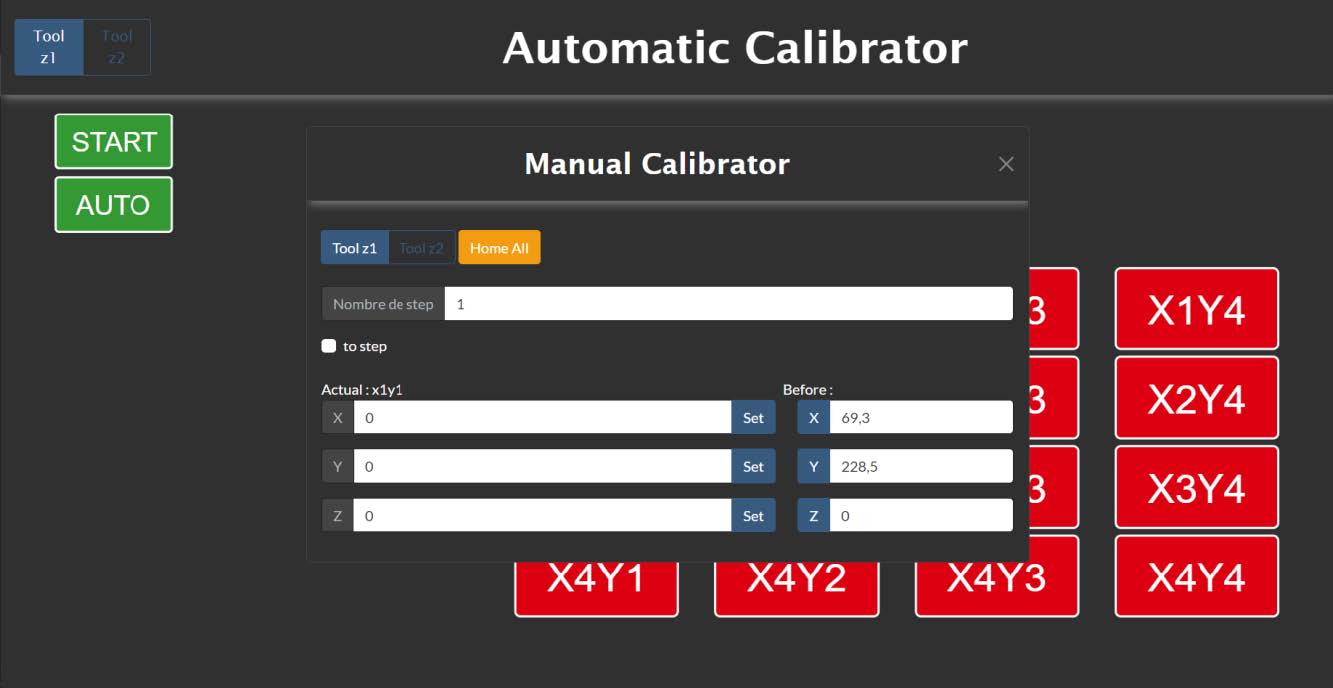Select the Tool z1 tab in the header

click(x=48, y=47)
